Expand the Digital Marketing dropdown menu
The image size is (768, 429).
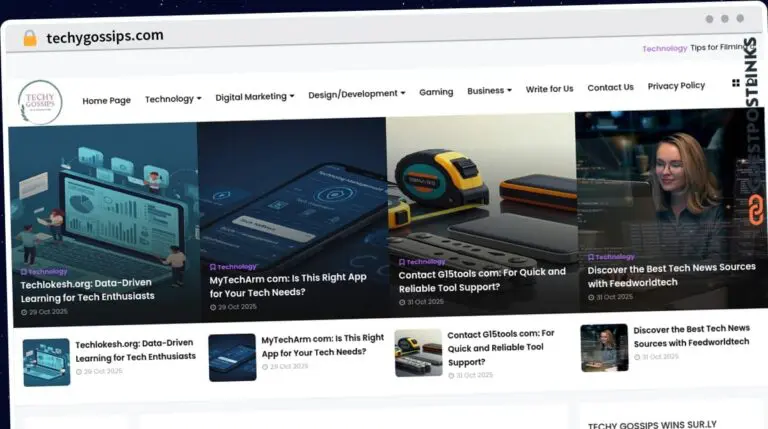255,97
